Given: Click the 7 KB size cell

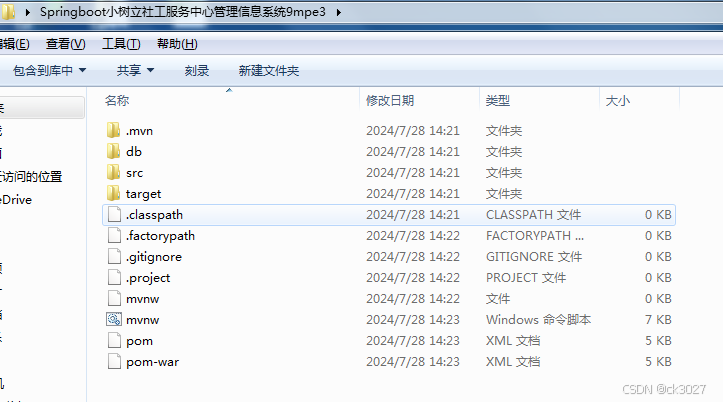Looking at the screenshot, I should [x=658, y=319].
